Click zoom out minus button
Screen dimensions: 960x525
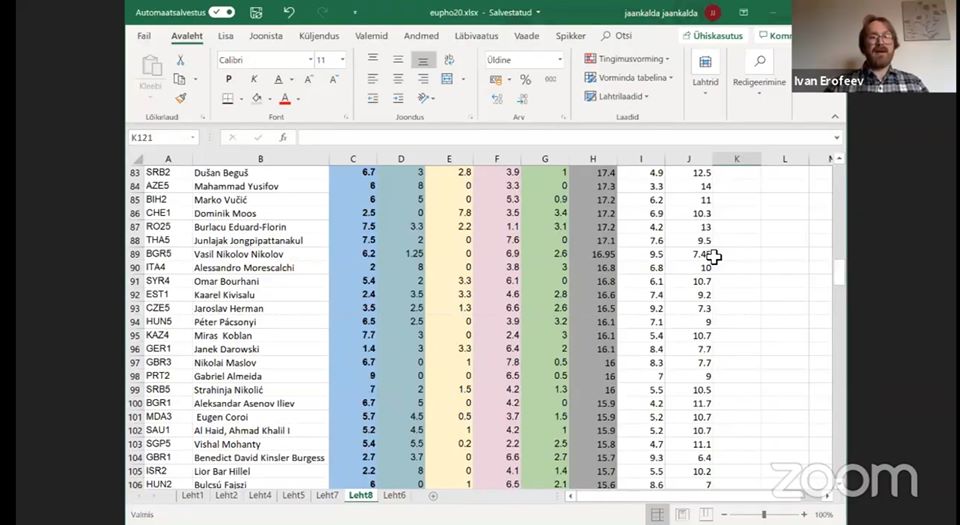click(x=724, y=515)
